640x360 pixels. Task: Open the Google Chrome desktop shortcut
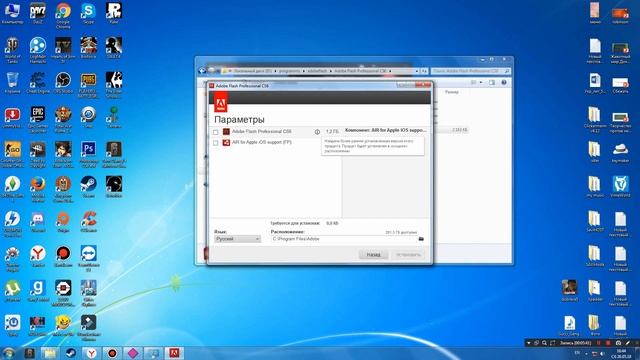point(63,16)
